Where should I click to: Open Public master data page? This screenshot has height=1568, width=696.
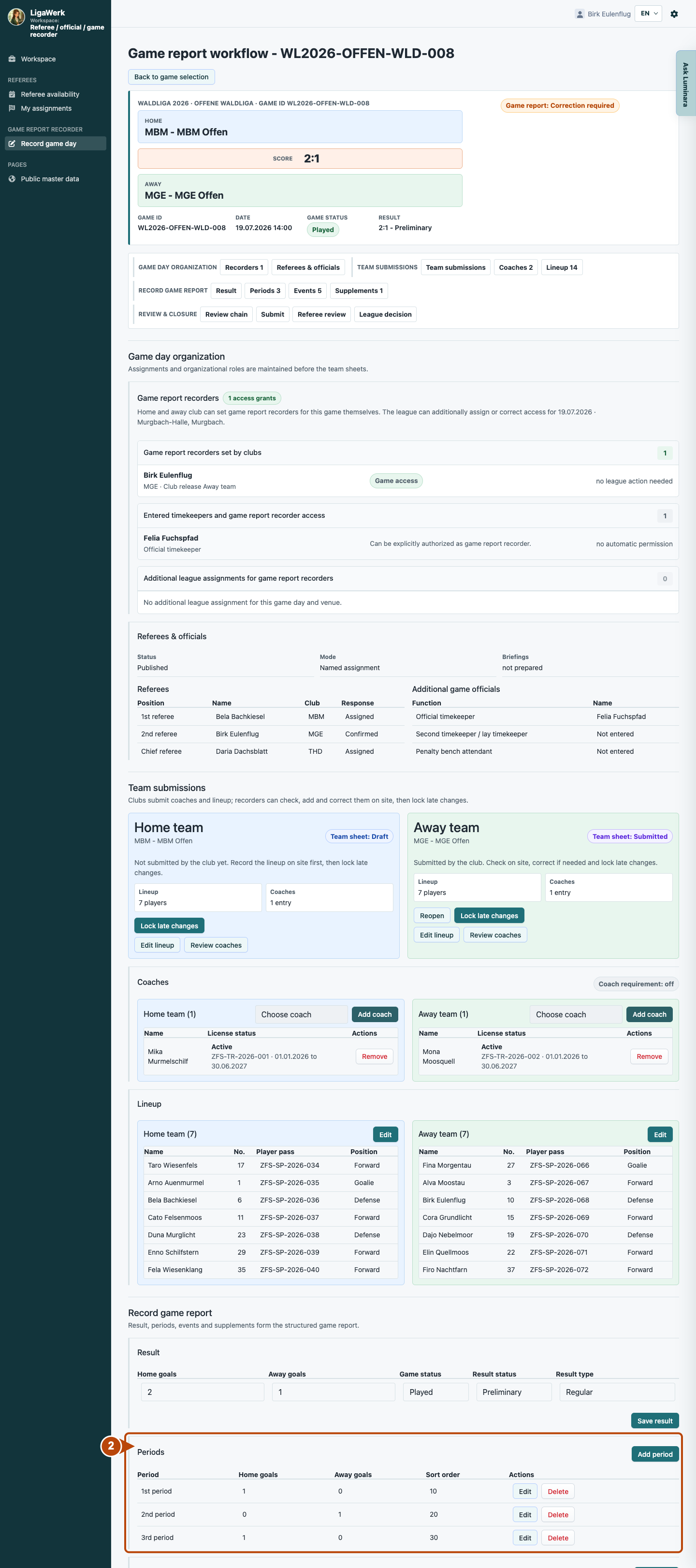coord(56,179)
